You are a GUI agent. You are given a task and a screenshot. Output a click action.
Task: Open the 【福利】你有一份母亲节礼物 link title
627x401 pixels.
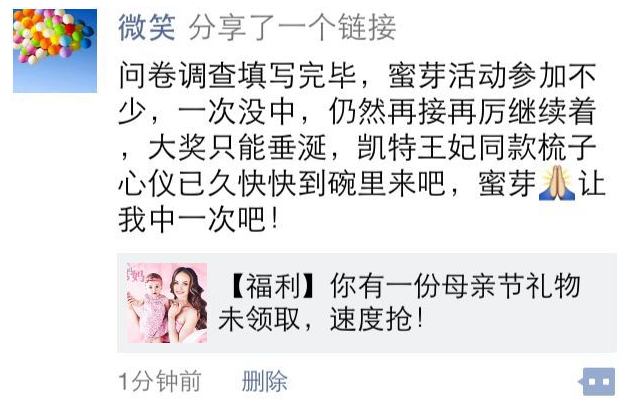(403, 285)
